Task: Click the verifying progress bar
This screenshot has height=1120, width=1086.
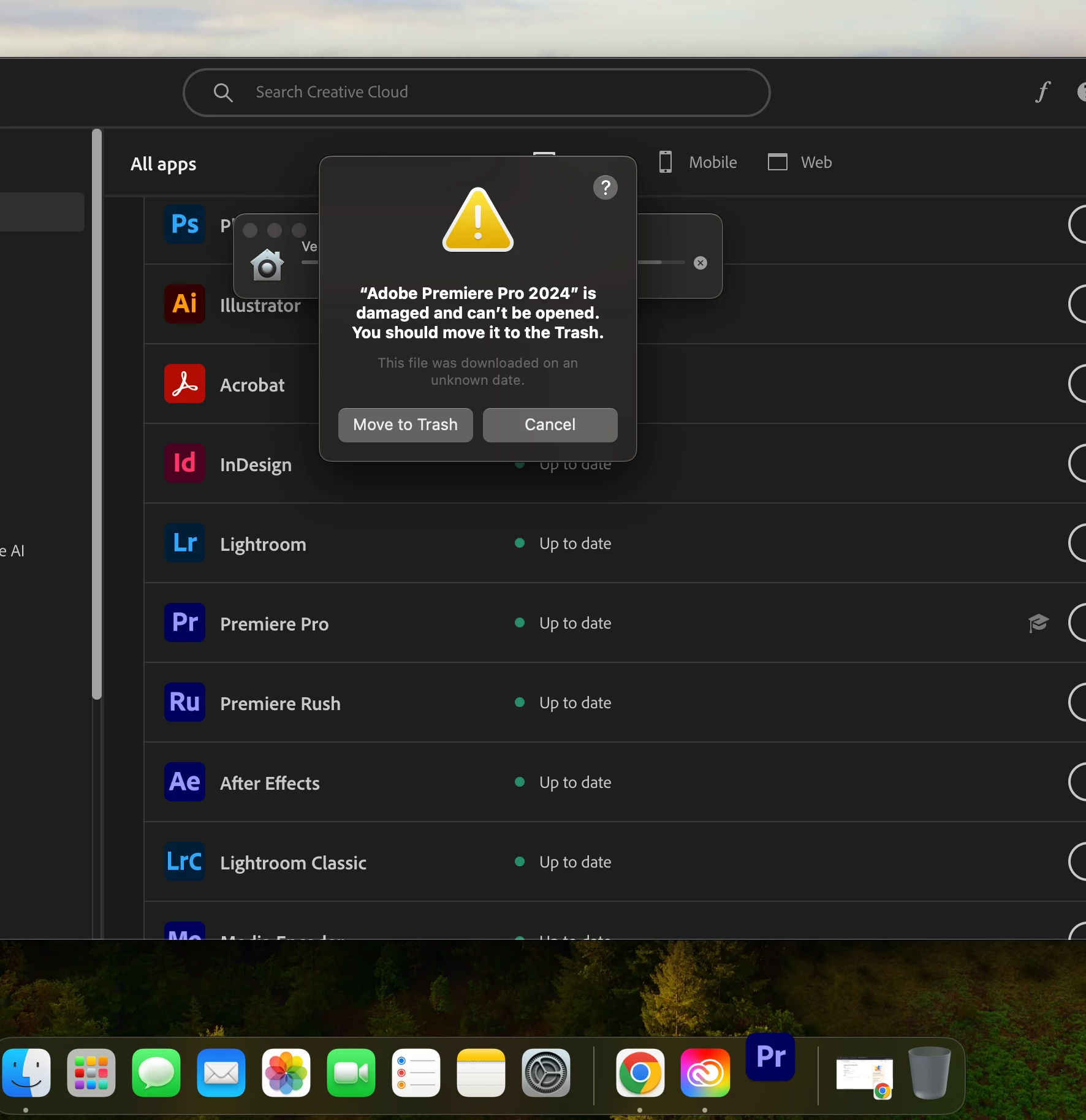Action: click(x=661, y=262)
